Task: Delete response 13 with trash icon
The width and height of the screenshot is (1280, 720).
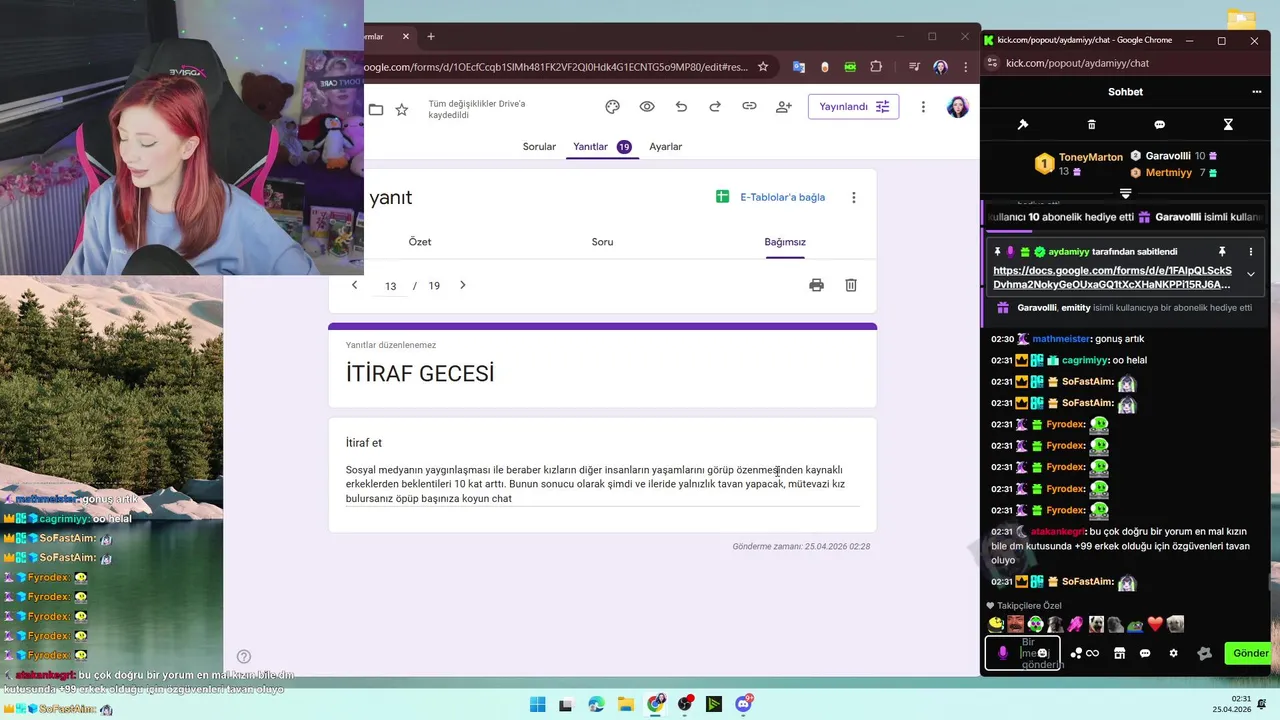Action: point(851,285)
